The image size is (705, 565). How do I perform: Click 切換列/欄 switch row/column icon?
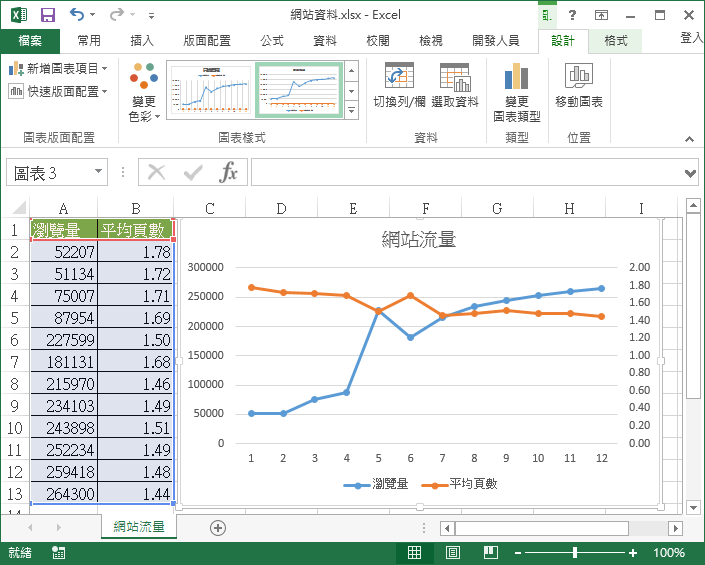[399, 85]
